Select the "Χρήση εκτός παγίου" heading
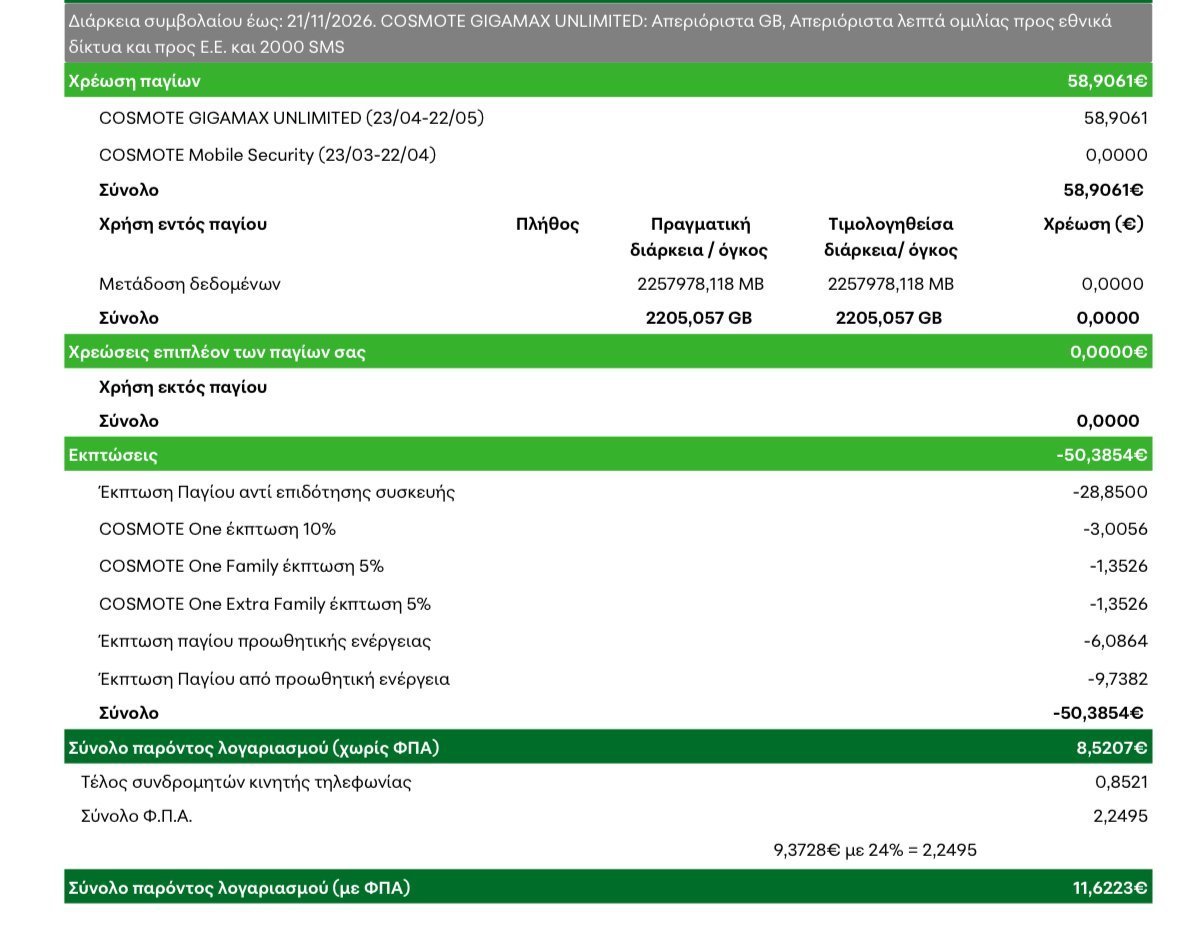Image resolution: width=1179 pixels, height=950 pixels. click(x=183, y=387)
